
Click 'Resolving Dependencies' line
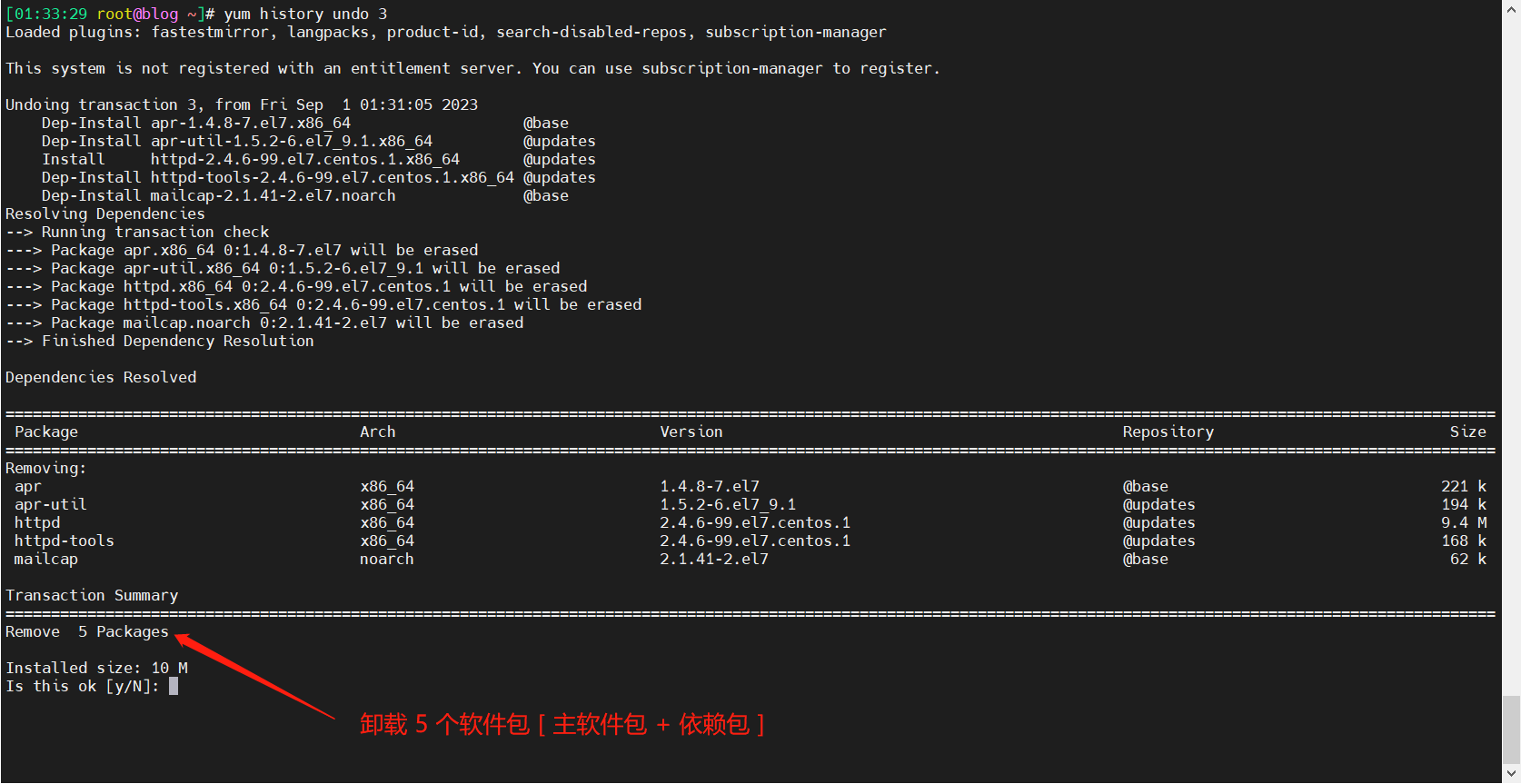[105, 213]
